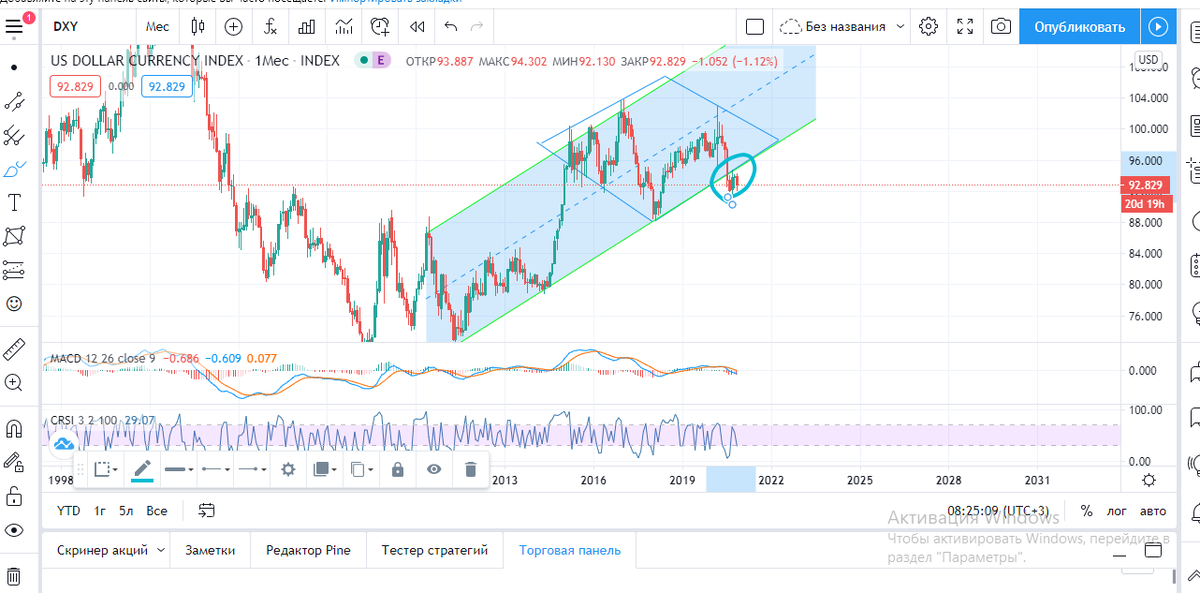Open the fx indicators dialog

270,26
